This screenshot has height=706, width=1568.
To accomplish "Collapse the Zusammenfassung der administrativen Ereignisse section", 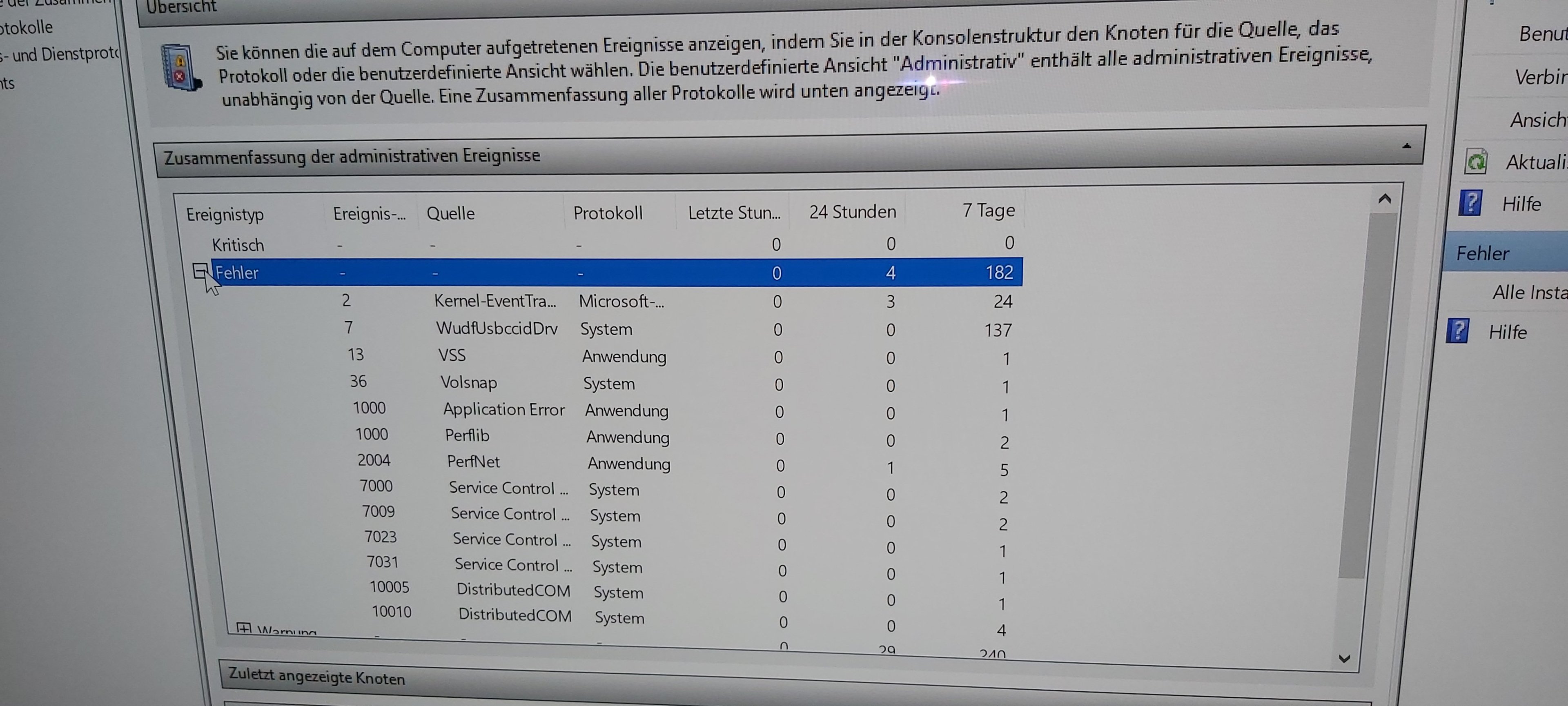I will [1406, 147].
